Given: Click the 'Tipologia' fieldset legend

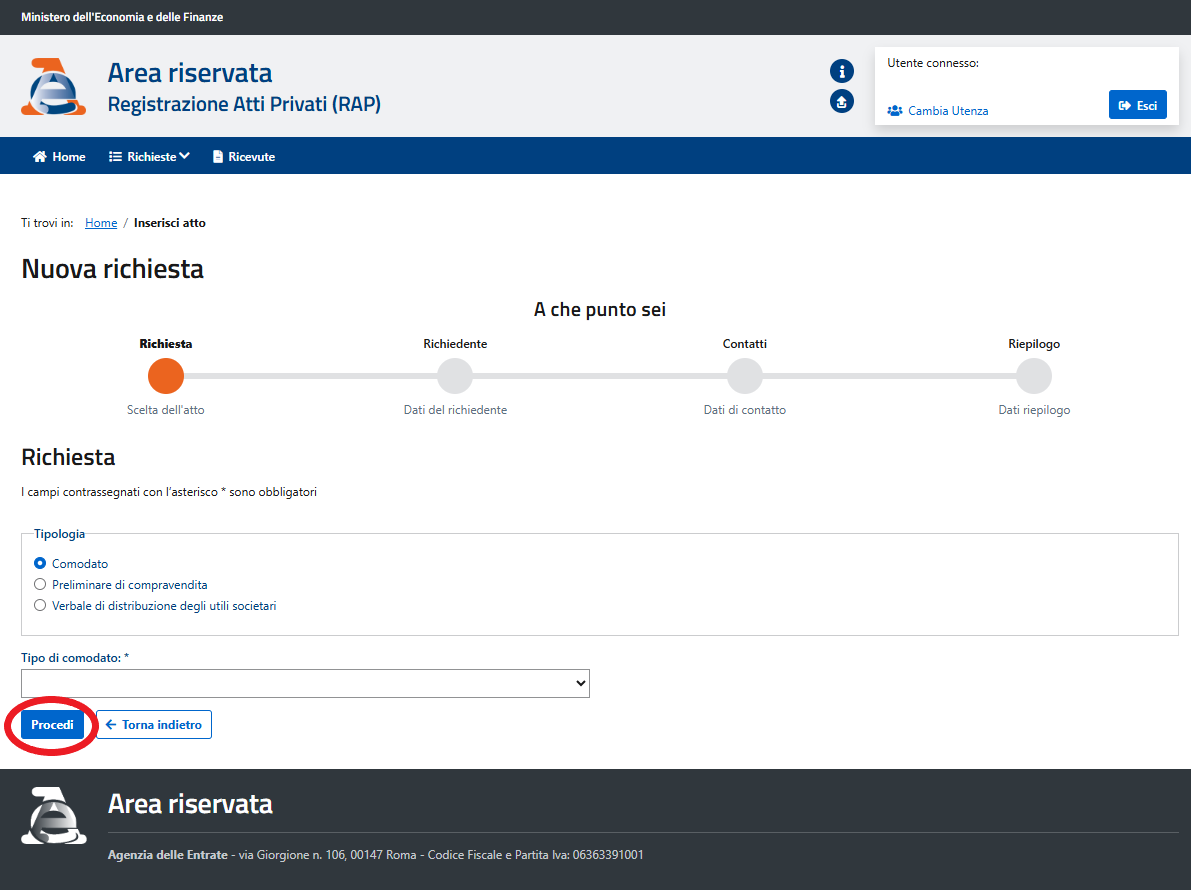Looking at the screenshot, I should click(59, 534).
